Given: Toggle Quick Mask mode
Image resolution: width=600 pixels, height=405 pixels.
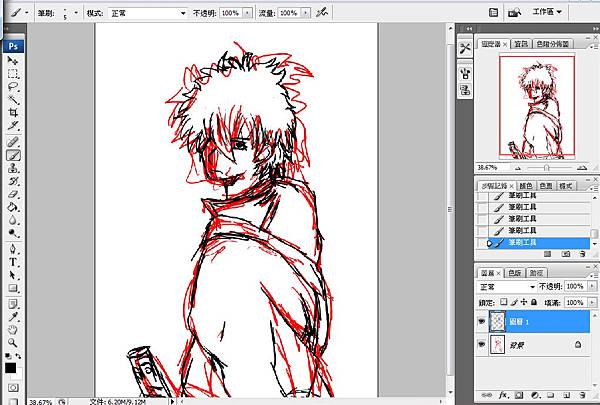Looking at the screenshot, I should (13, 388).
